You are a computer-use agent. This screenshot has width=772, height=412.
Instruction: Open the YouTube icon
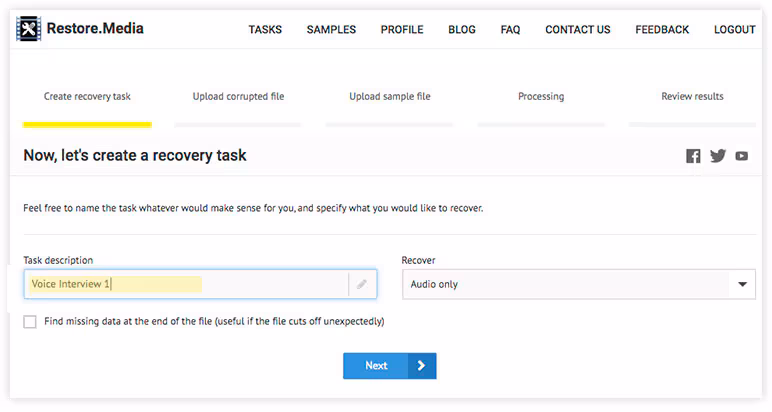coord(741,156)
